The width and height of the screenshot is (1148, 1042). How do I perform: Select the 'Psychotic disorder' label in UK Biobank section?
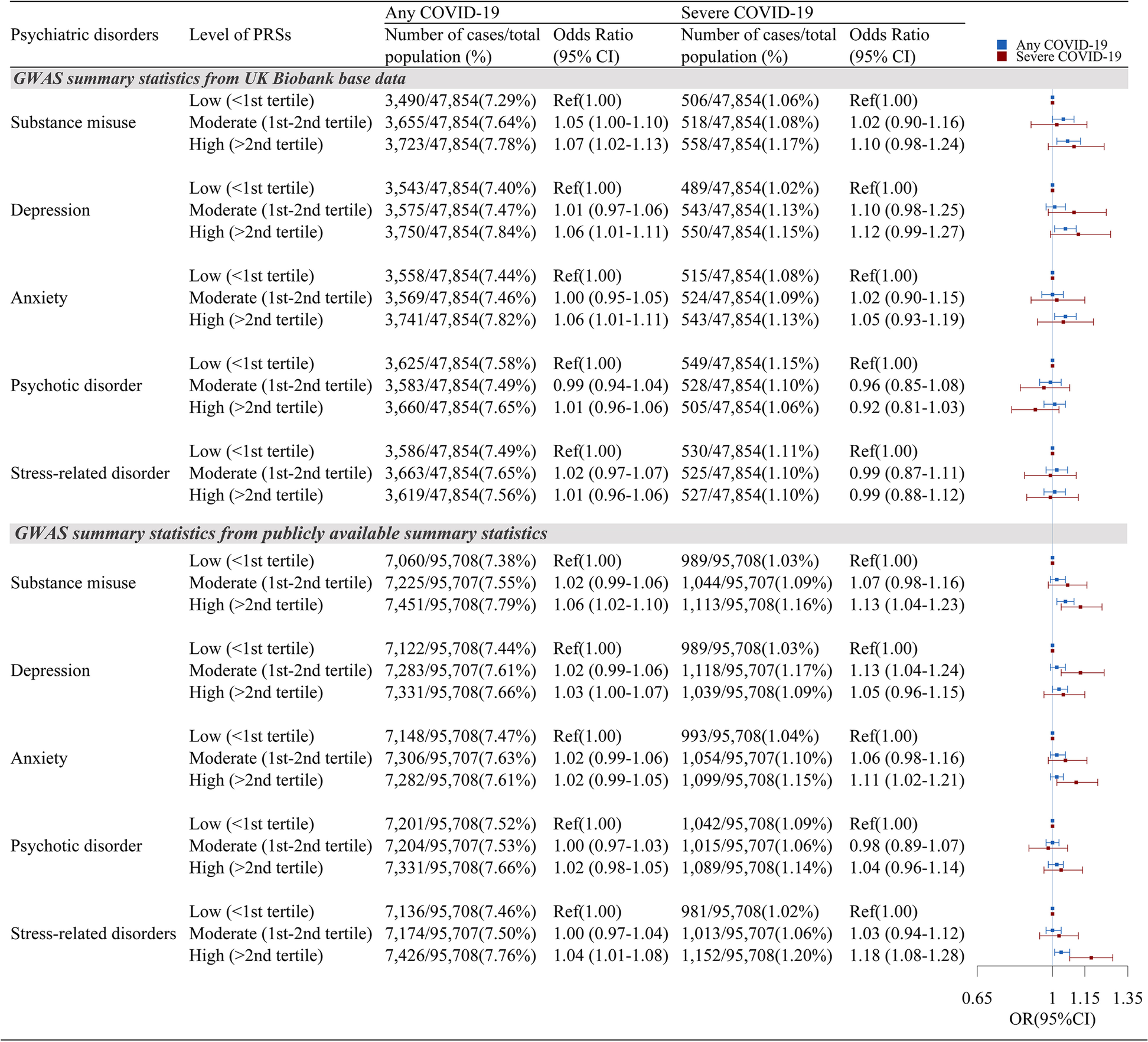pos(76,386)
